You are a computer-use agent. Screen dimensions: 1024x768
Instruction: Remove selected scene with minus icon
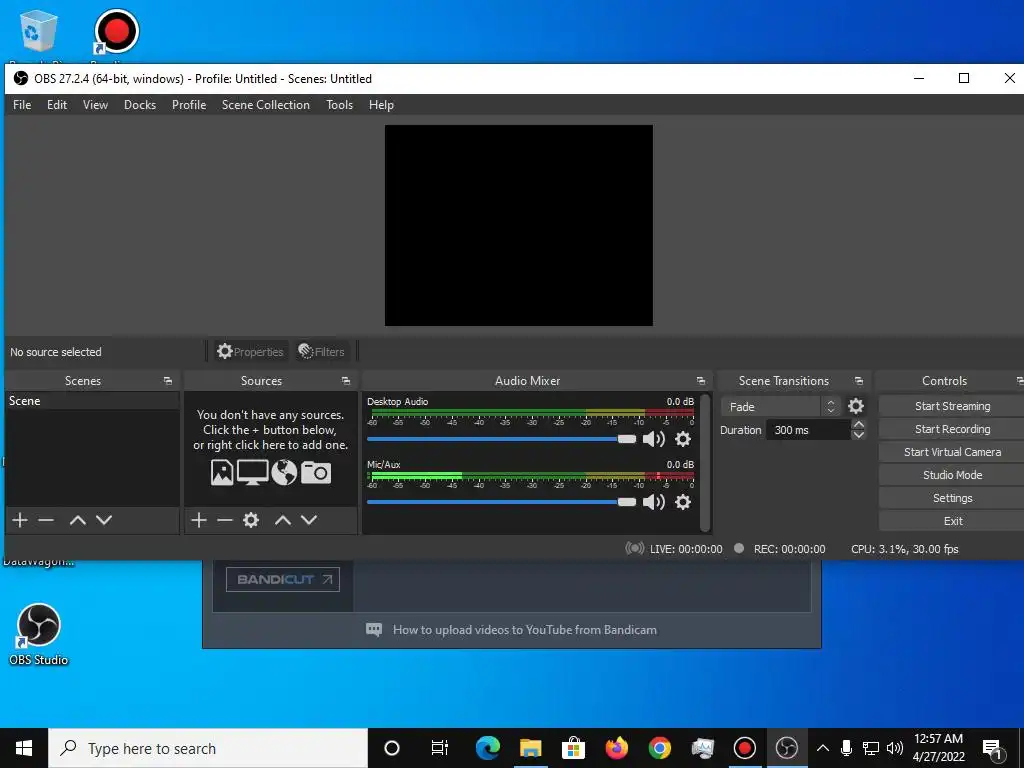click(x=46, y=520)
